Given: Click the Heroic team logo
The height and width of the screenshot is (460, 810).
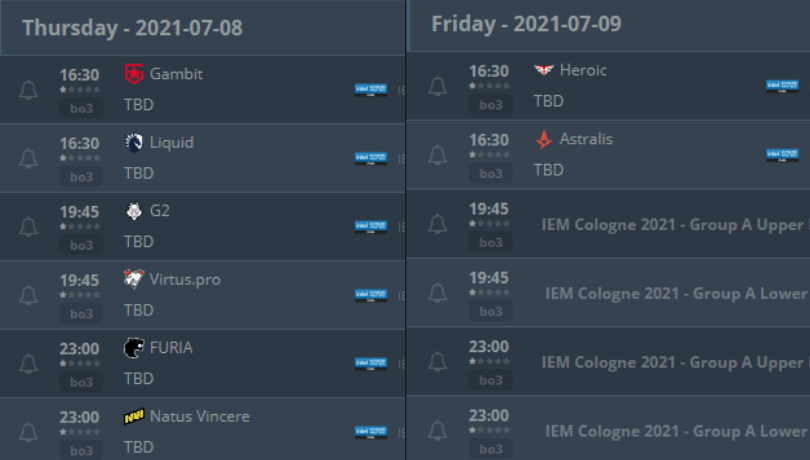Looking at the screenshot, I should click(543, 71).
